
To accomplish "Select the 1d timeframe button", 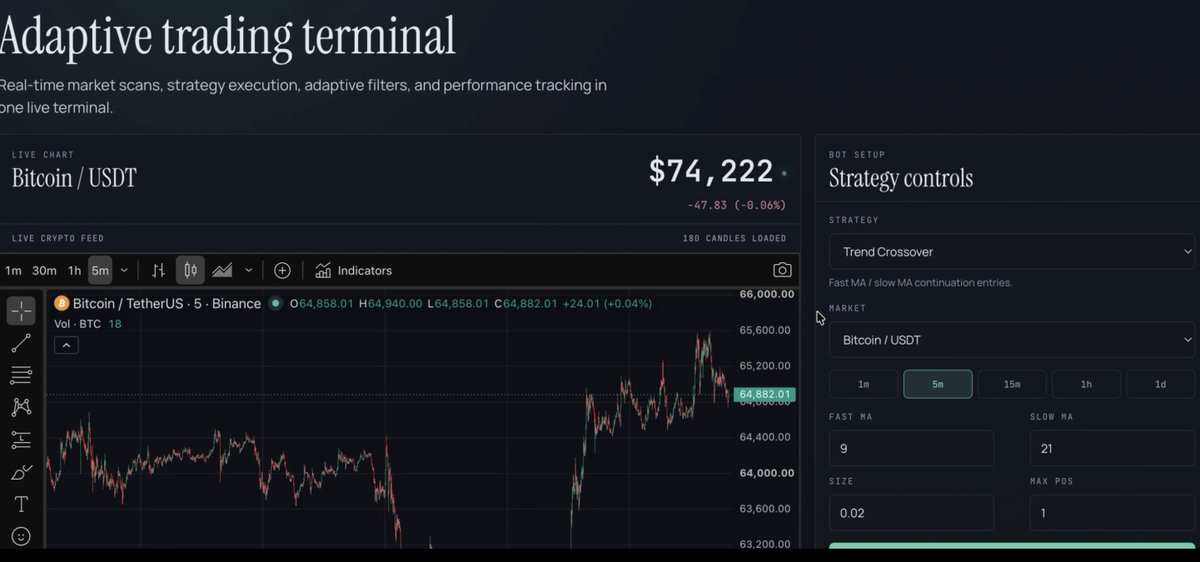I will click(1160, 384).
